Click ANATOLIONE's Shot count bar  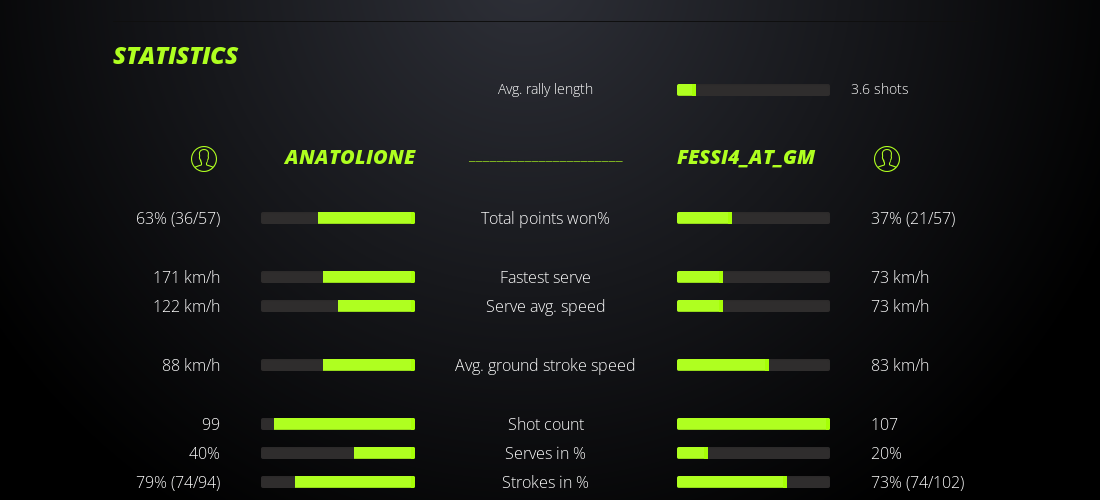pyautogui.click(x=338, y=424)
